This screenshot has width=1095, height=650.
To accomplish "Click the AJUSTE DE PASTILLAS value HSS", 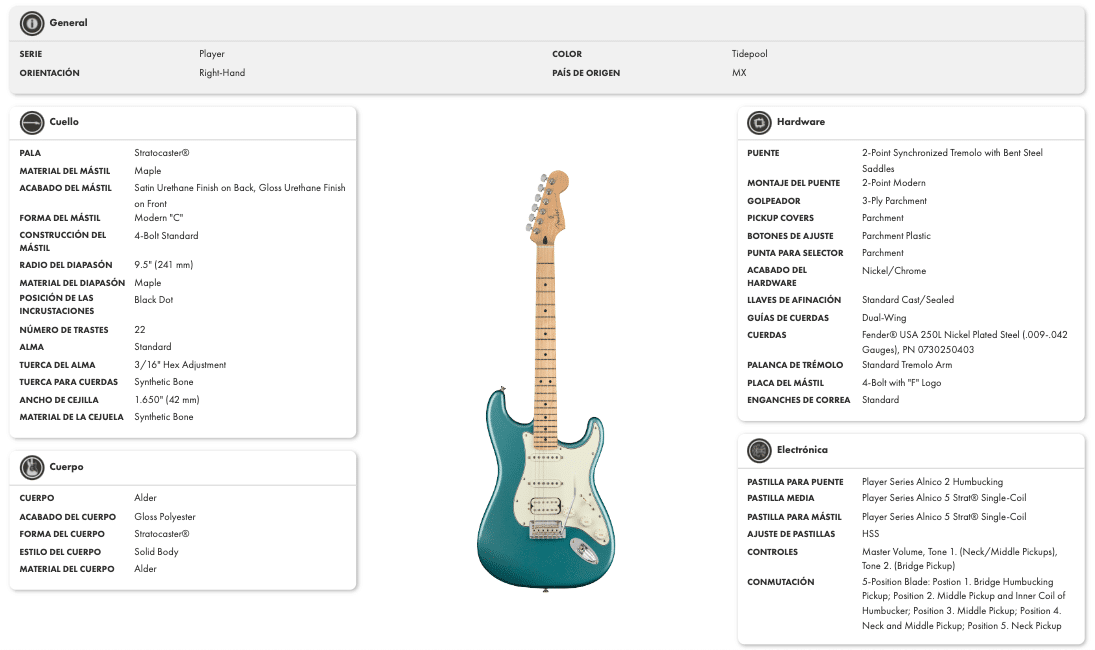I will click(870, 533).
